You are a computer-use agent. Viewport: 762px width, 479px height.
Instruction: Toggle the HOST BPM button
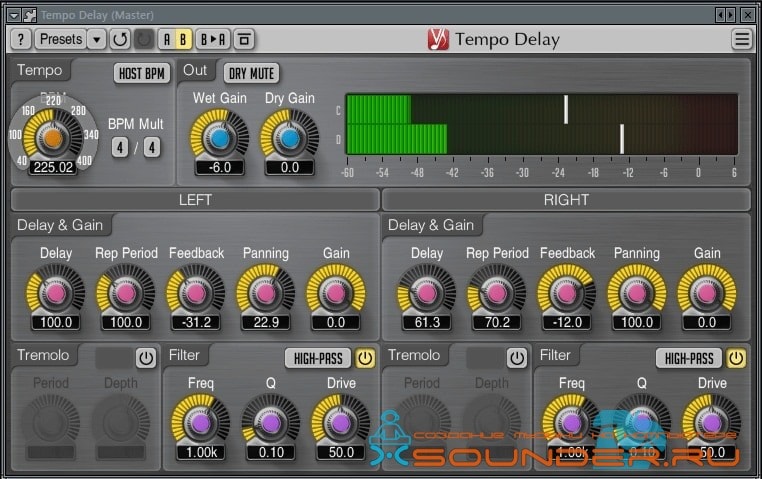[142, 73]
